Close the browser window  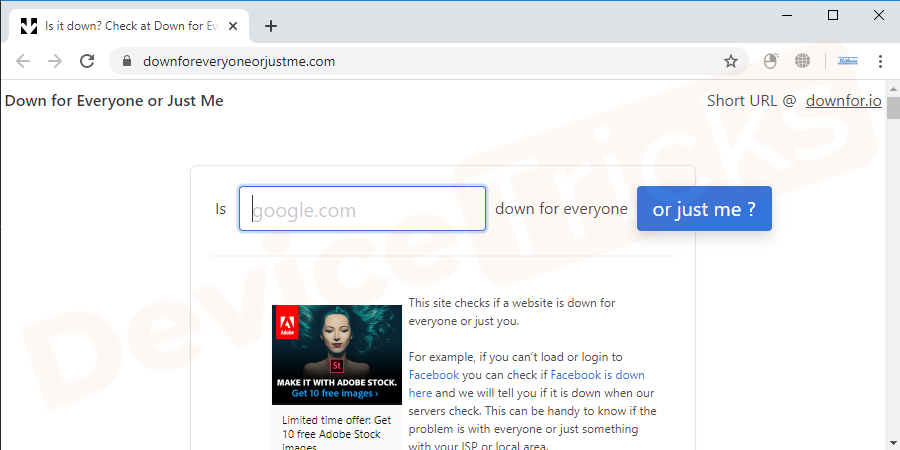point(879,15)
